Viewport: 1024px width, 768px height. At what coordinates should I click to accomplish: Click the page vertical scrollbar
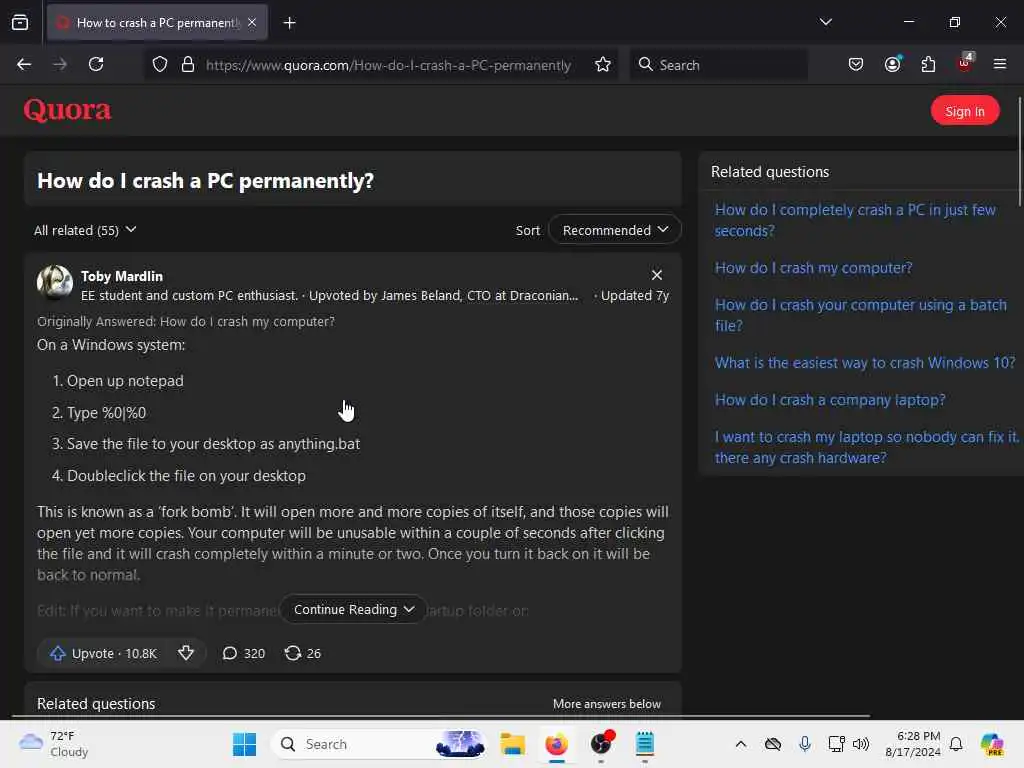(x=1019, y=150)
